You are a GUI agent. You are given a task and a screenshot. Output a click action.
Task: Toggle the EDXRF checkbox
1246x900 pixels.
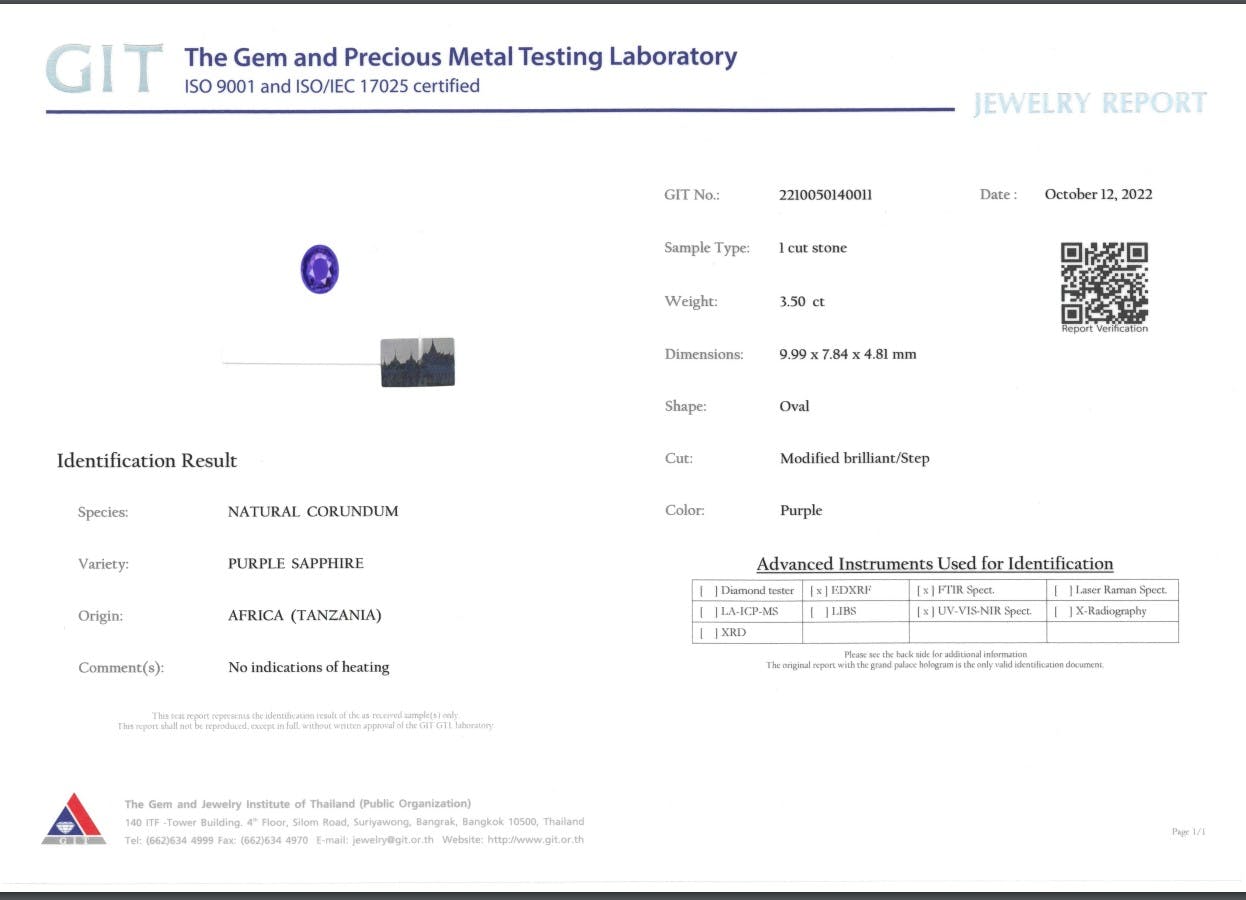819,590
